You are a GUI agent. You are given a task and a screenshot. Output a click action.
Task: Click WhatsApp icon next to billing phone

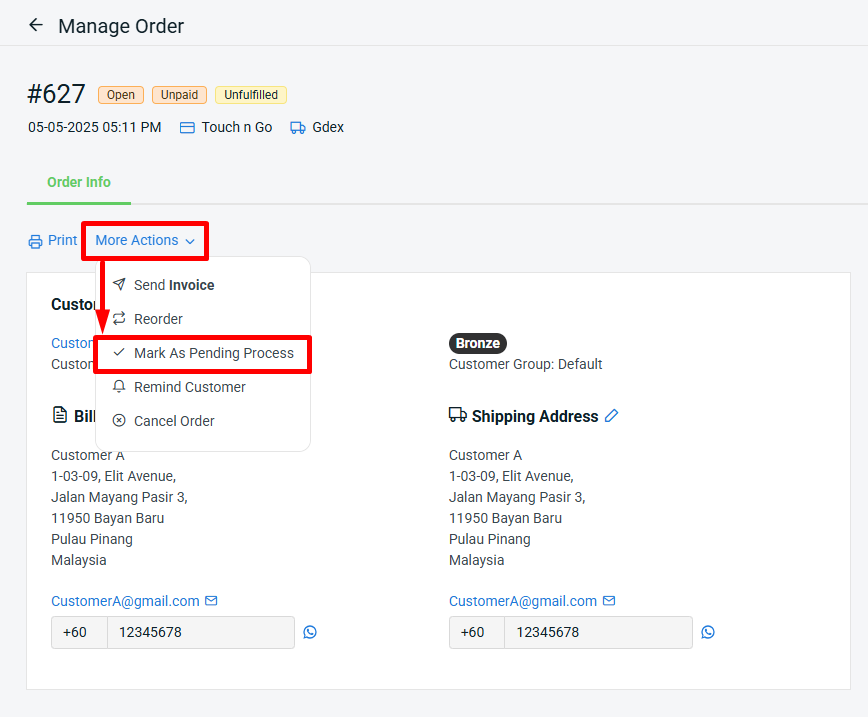click(x=310, y=632)
